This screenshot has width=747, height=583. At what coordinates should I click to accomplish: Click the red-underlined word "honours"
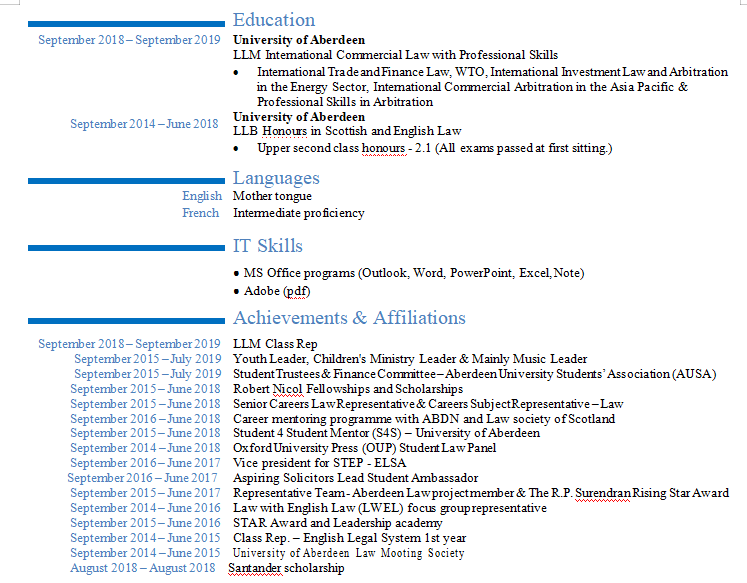pos(383,149)
